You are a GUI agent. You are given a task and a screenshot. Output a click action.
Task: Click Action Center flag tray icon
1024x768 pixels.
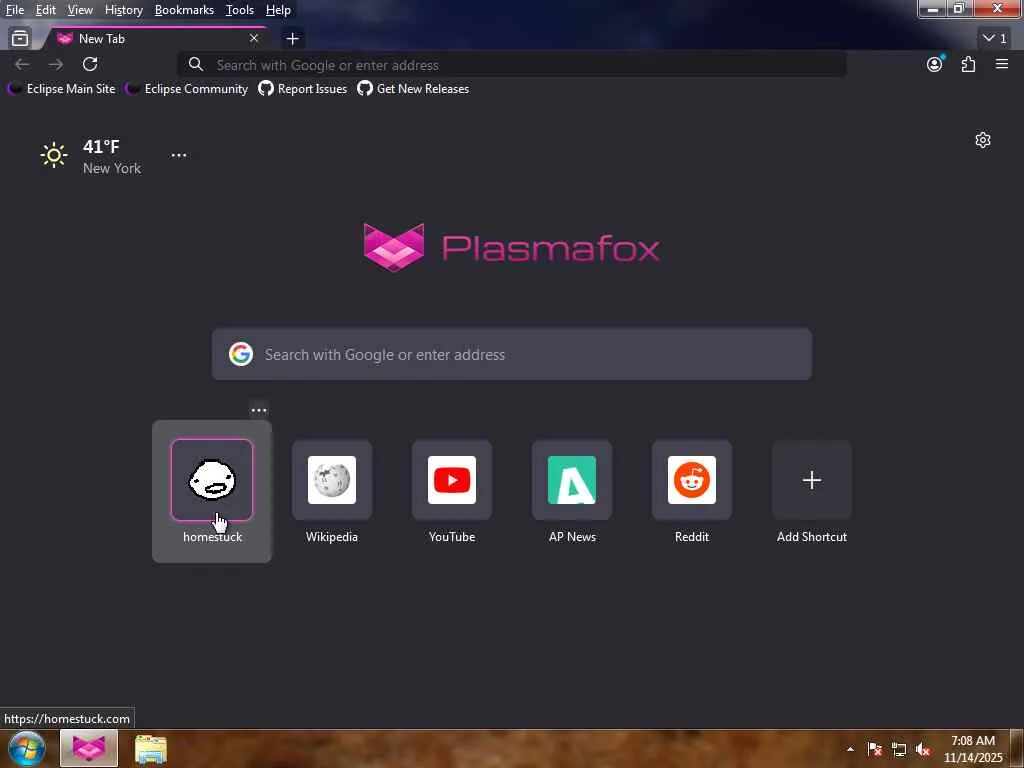(x=874, y=749)
